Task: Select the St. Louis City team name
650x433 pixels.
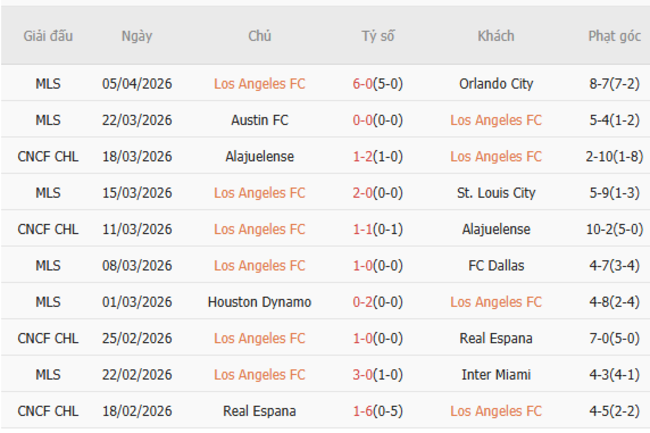Action: [x=496, y=193]
